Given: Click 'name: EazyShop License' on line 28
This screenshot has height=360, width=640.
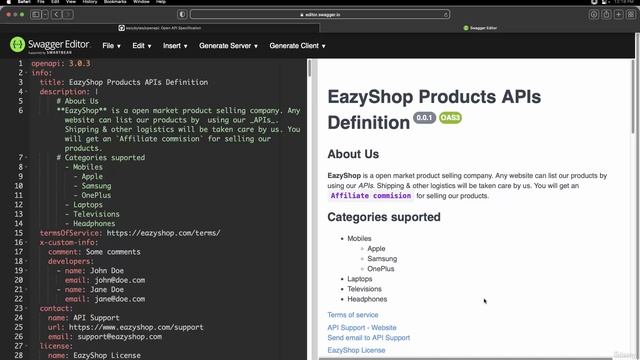Looking at the screenshot, I should coord(94,356).
